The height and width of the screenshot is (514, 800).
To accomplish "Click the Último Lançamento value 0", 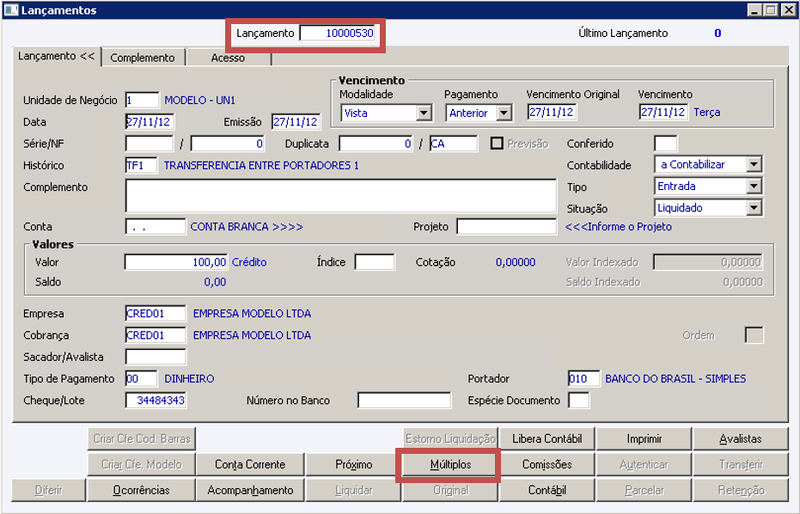I will 717,33.
